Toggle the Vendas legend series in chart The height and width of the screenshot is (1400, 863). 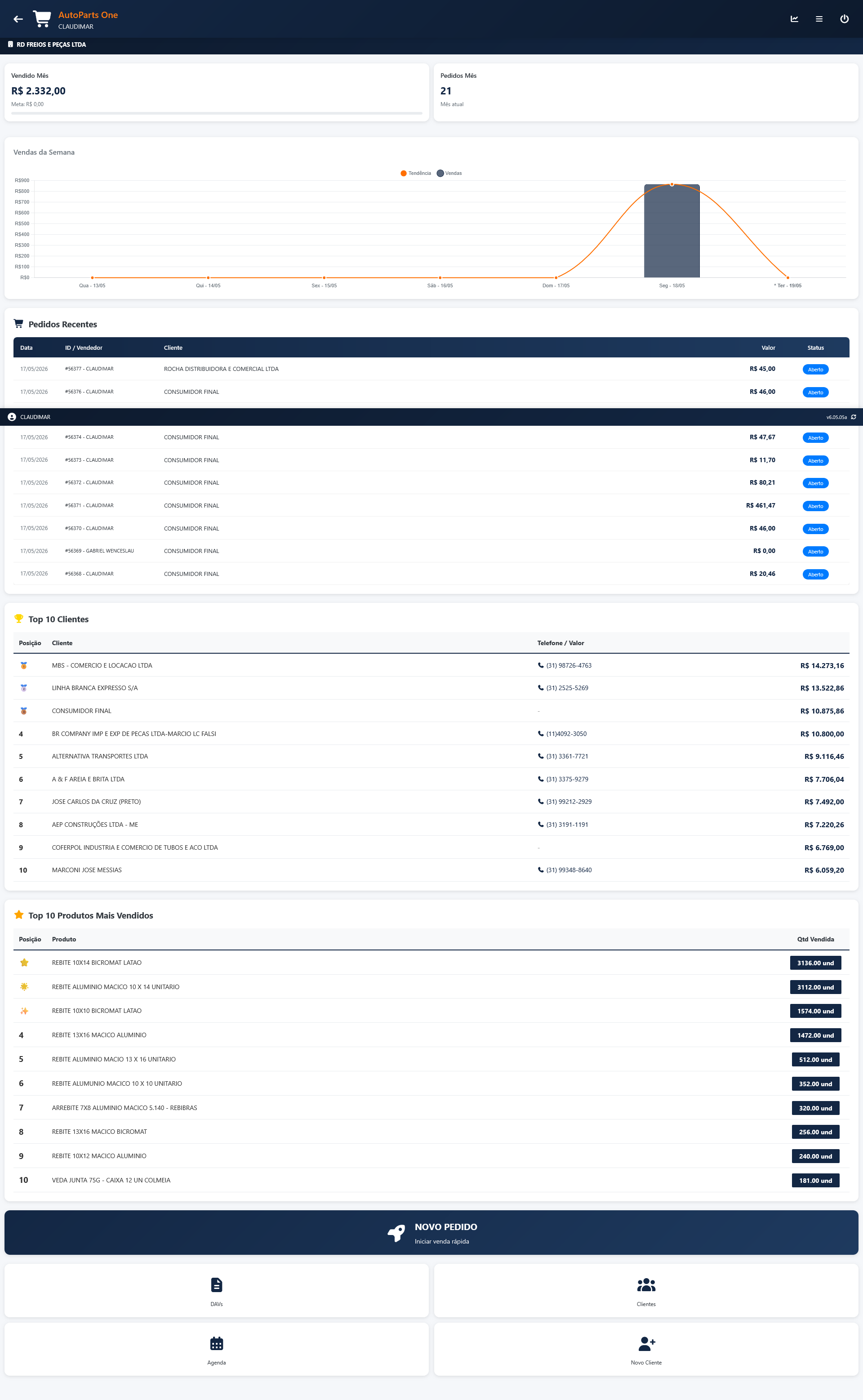449,173
